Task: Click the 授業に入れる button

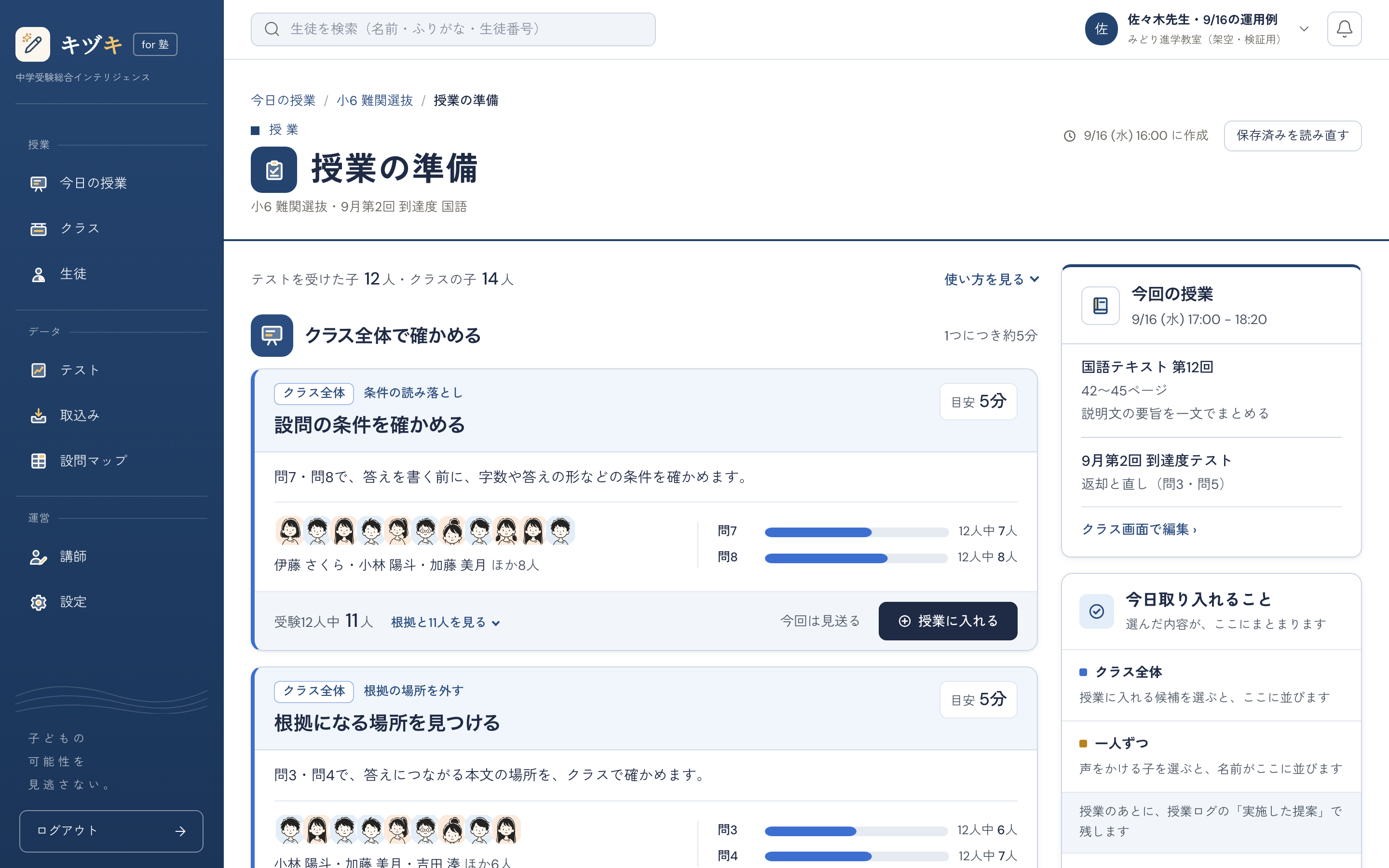Action: point(948,621)
